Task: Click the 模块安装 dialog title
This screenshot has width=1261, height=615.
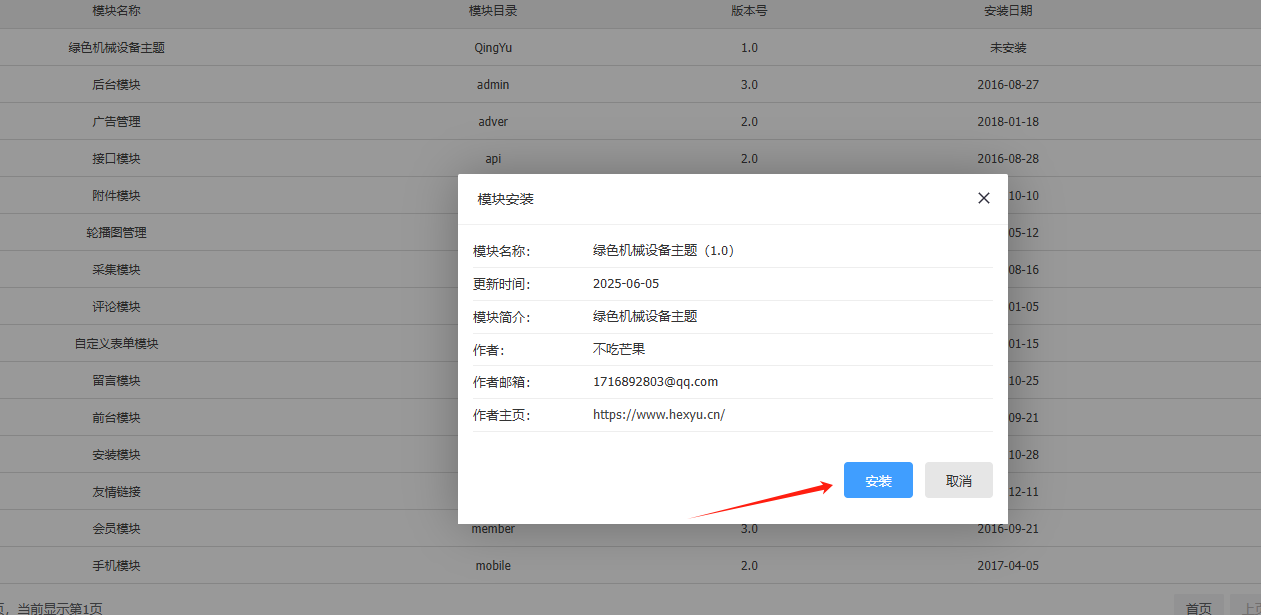Action: click(506, 199)
